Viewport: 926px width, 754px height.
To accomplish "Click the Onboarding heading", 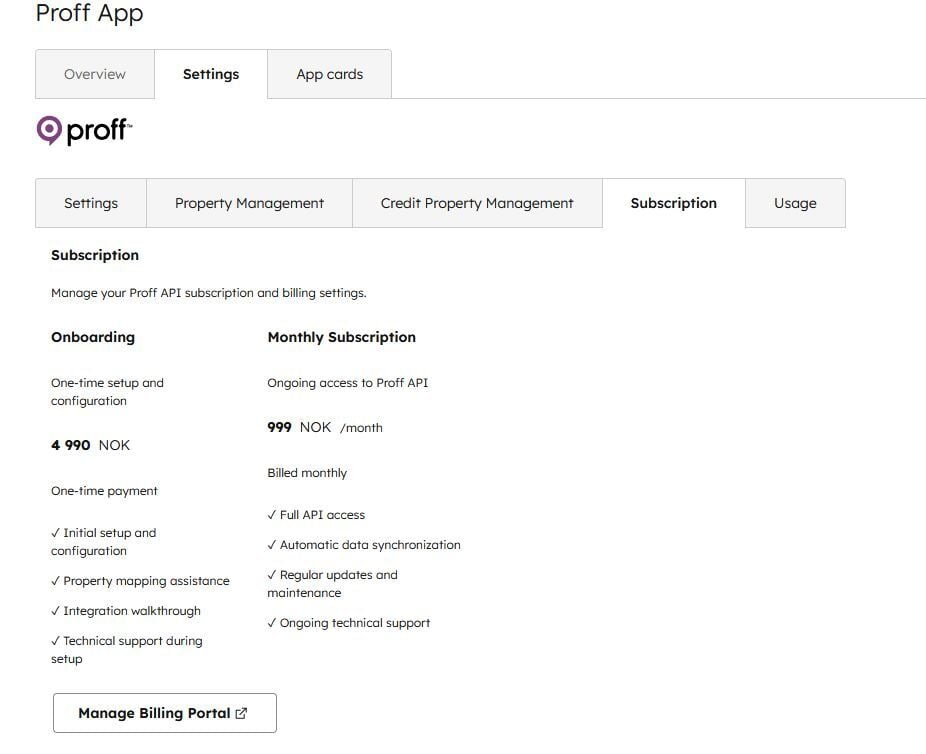I will click(x=93, y=337).
